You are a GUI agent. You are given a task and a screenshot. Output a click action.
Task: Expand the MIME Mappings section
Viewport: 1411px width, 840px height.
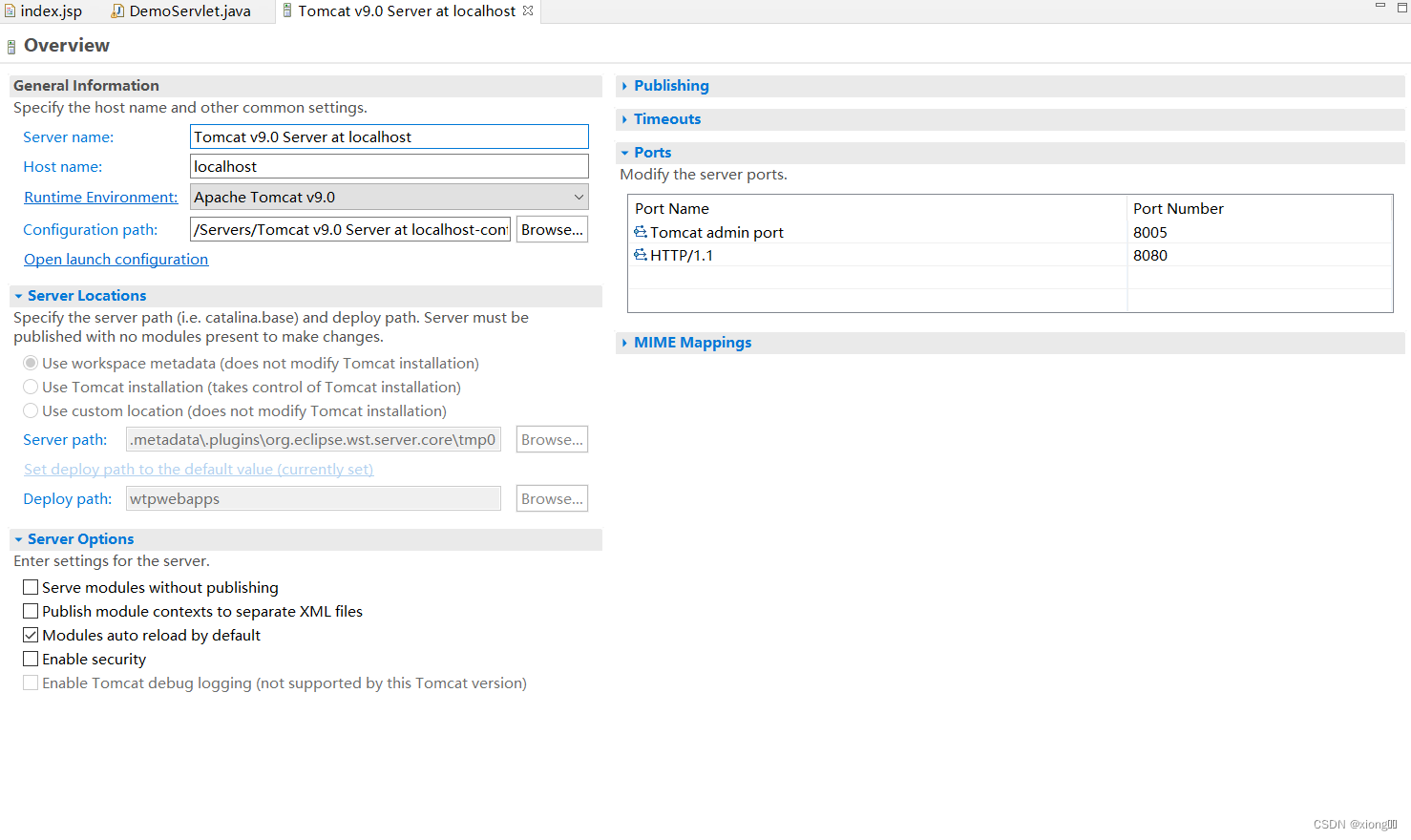[624, 343]
